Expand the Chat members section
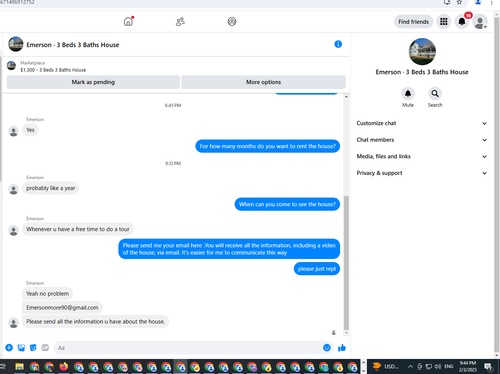This screenshot has width=500, height=374. [422, 140]
